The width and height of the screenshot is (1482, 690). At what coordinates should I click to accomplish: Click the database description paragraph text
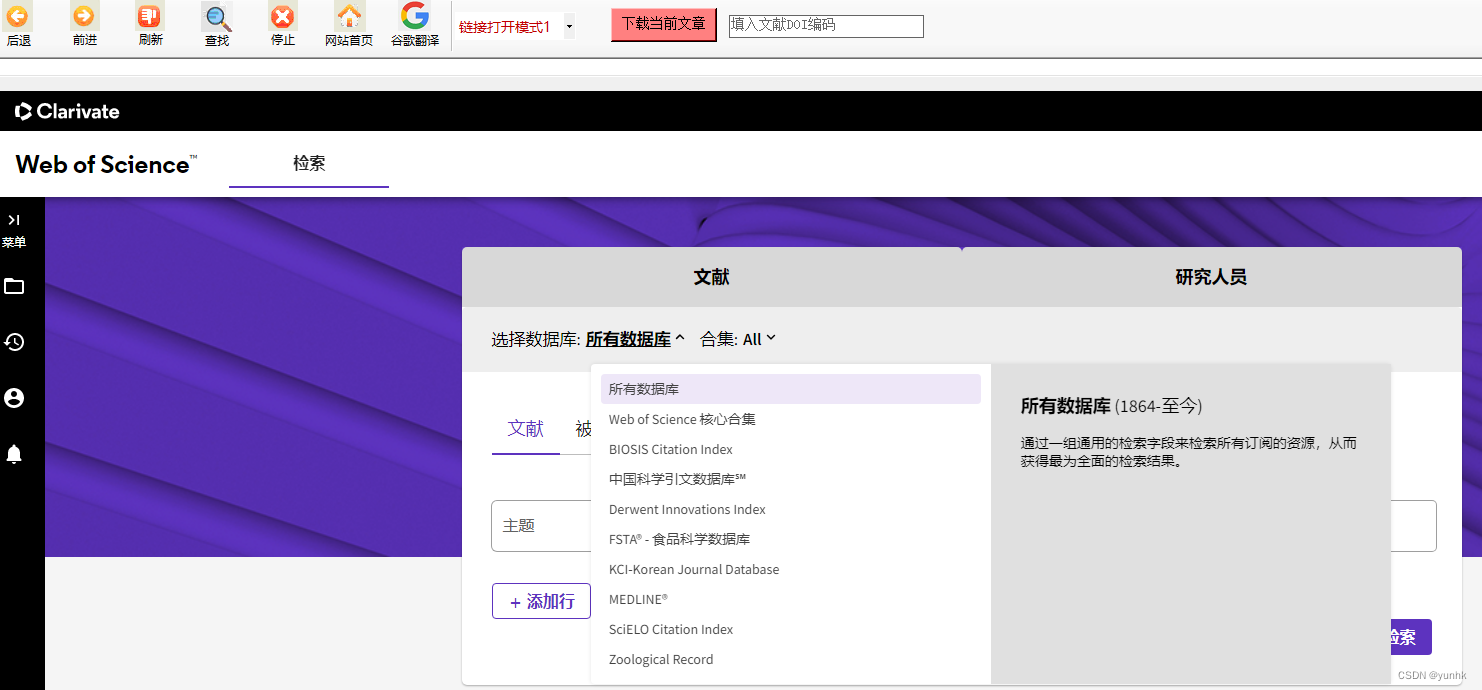pos(1189,452)
